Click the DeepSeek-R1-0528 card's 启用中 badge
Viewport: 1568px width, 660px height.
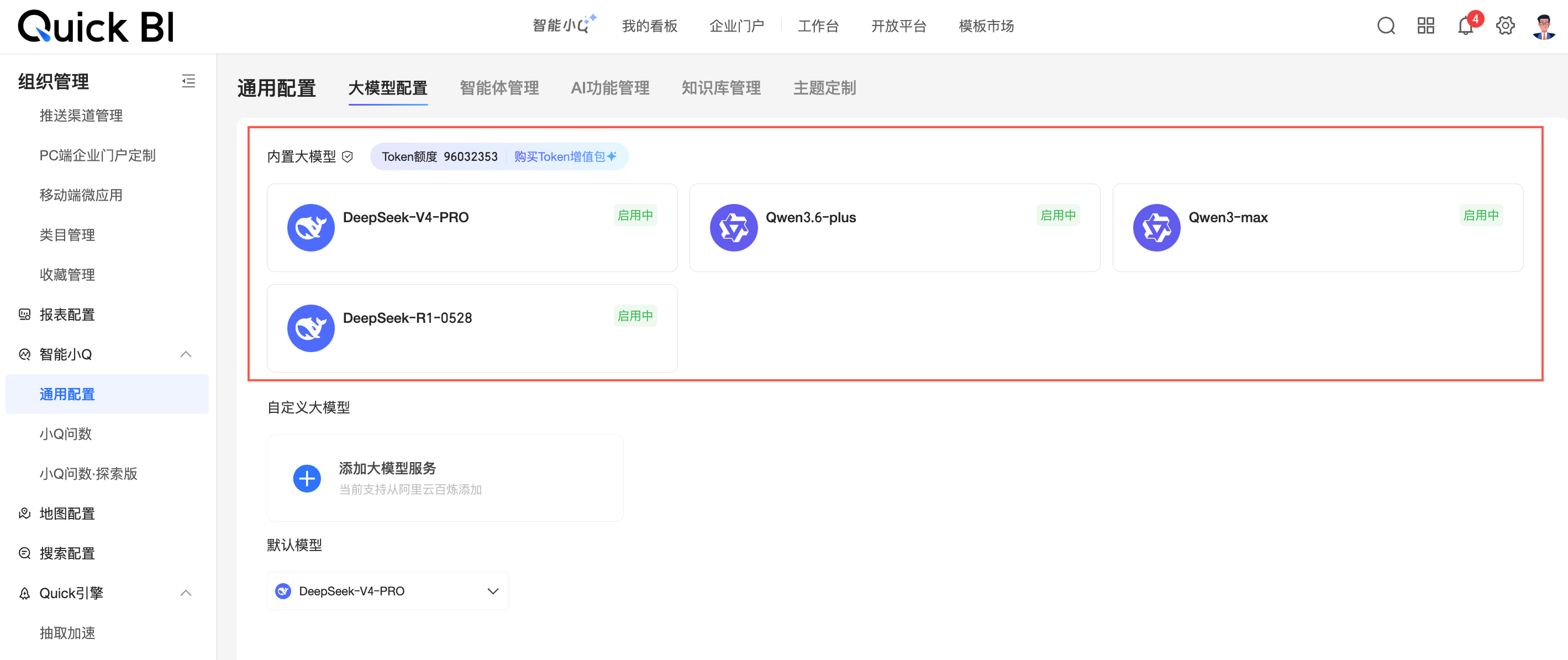[635, 316]
